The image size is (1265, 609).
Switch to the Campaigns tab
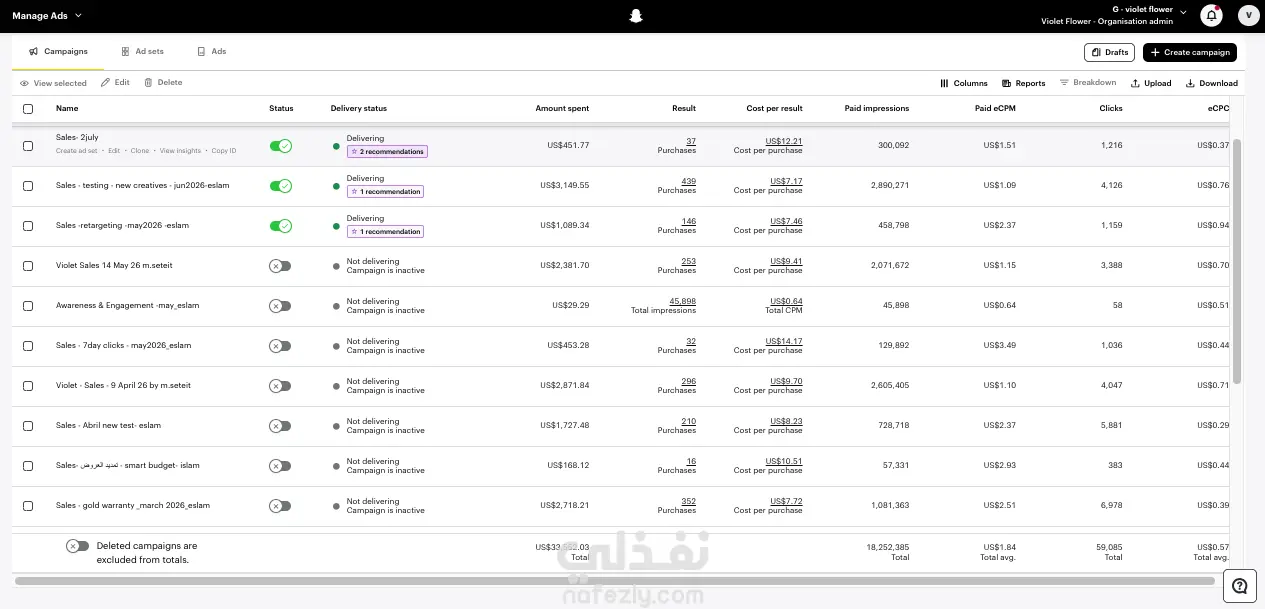tap(58, 51)
